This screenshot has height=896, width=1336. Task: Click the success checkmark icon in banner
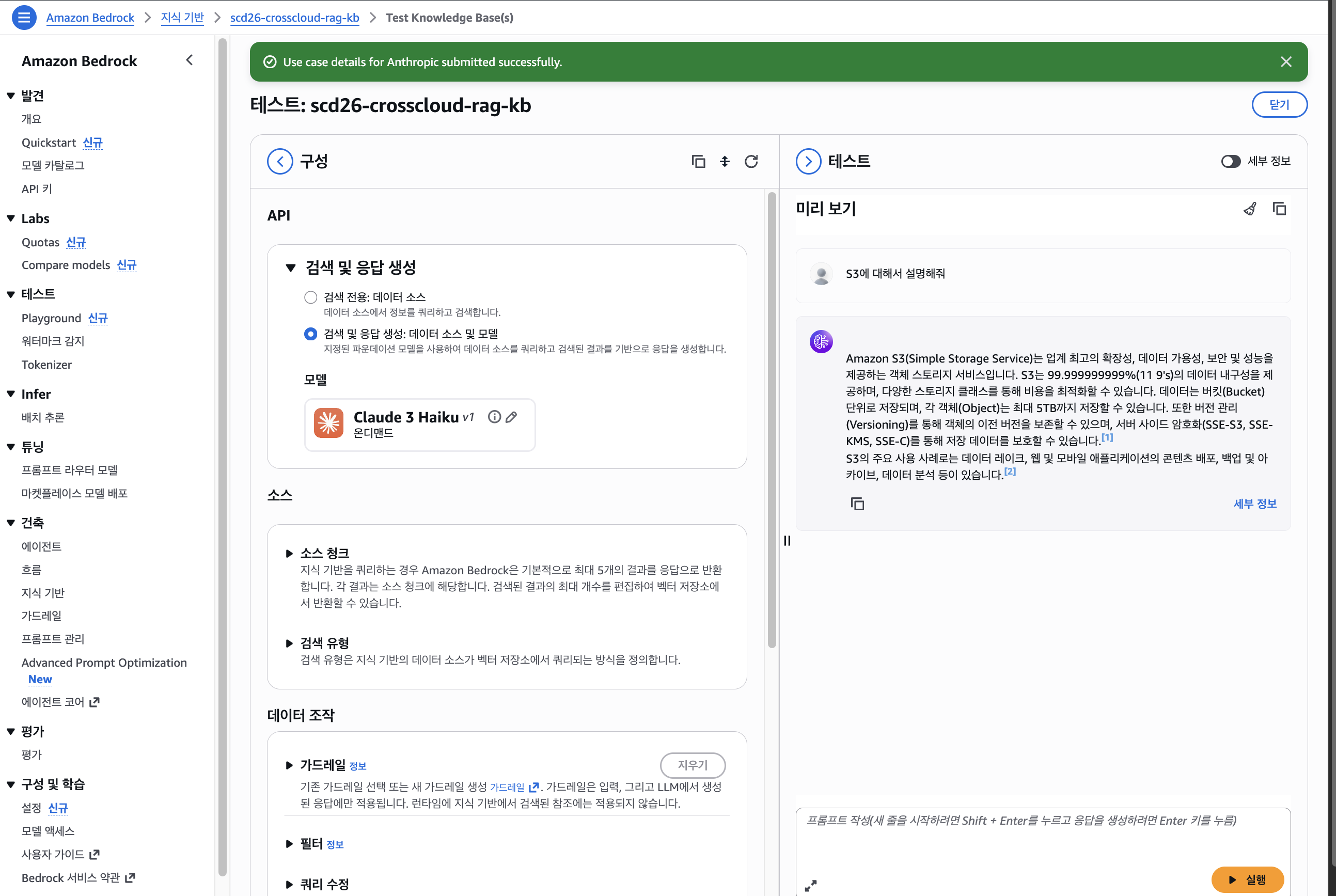[270, 62]
